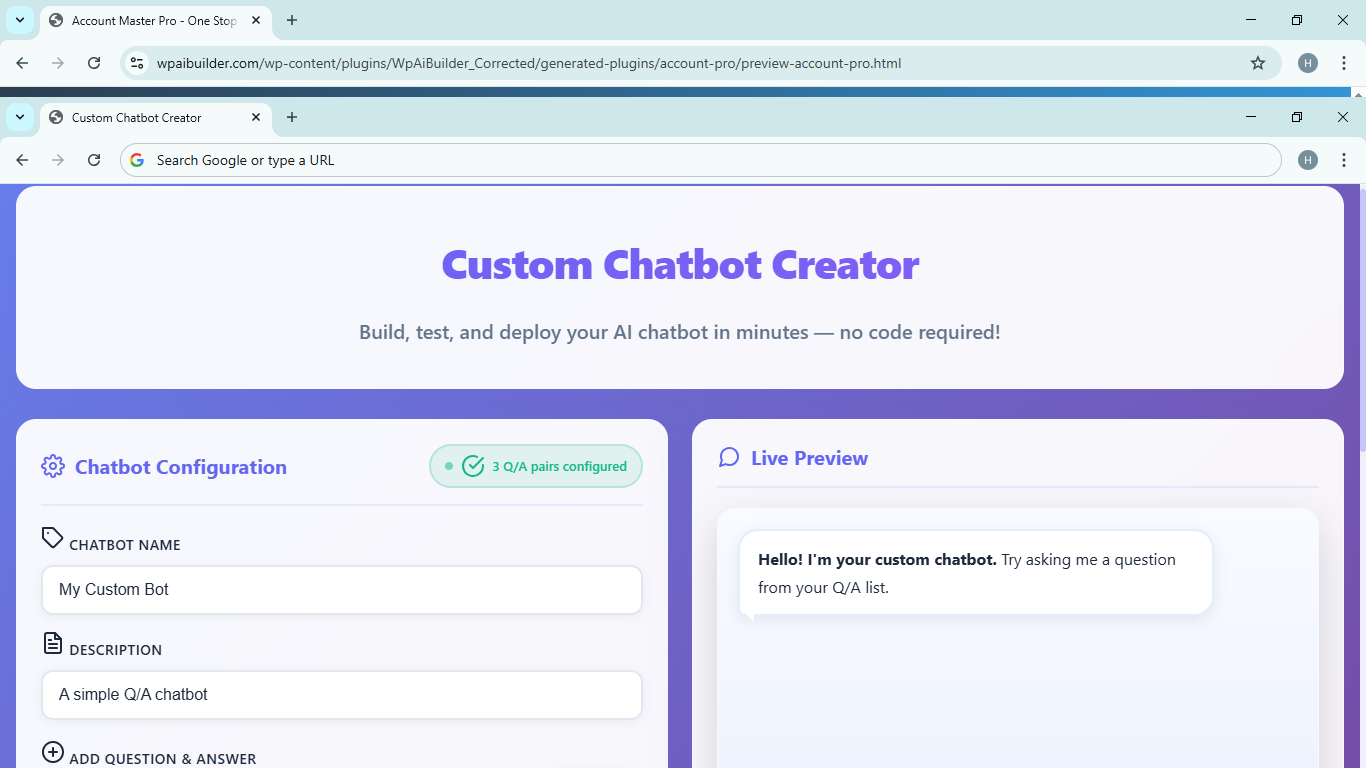
Task: Click the plus-circle icon beside ADD QUESTION & ANSWER
Action: 51,752
